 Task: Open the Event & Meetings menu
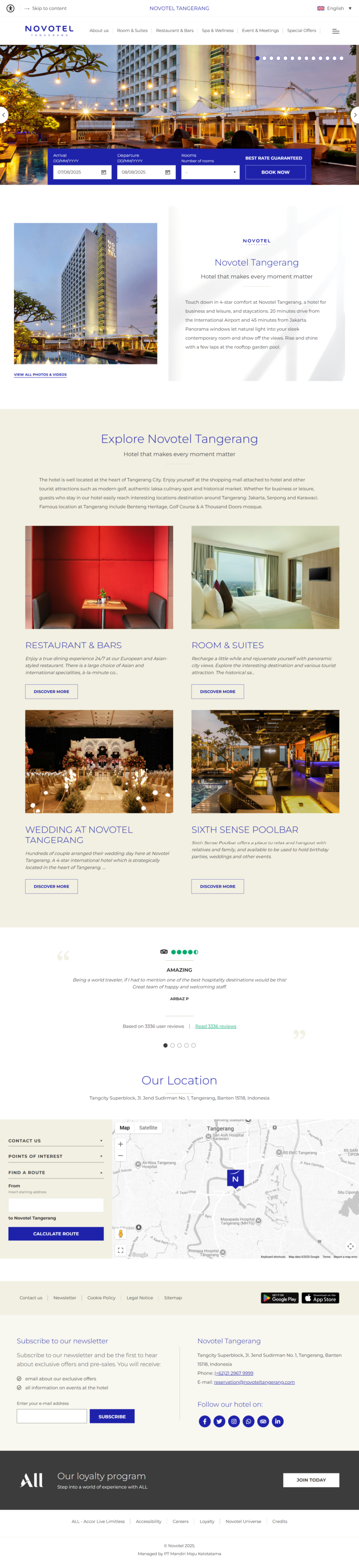(x=260, y=31)
